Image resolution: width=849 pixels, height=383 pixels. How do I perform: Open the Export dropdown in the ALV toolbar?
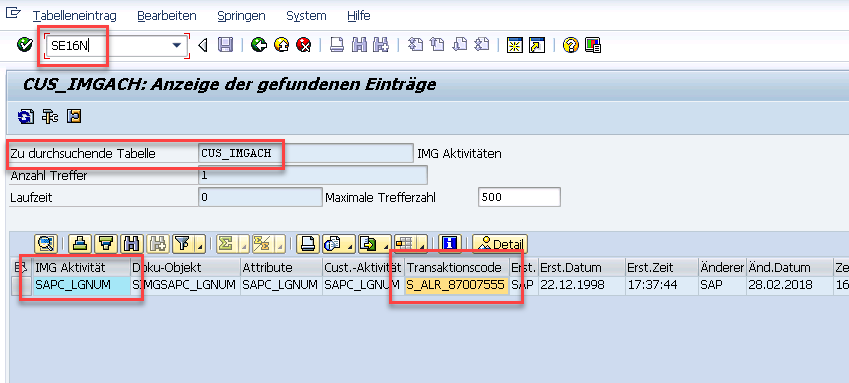(x=374, y=244)
